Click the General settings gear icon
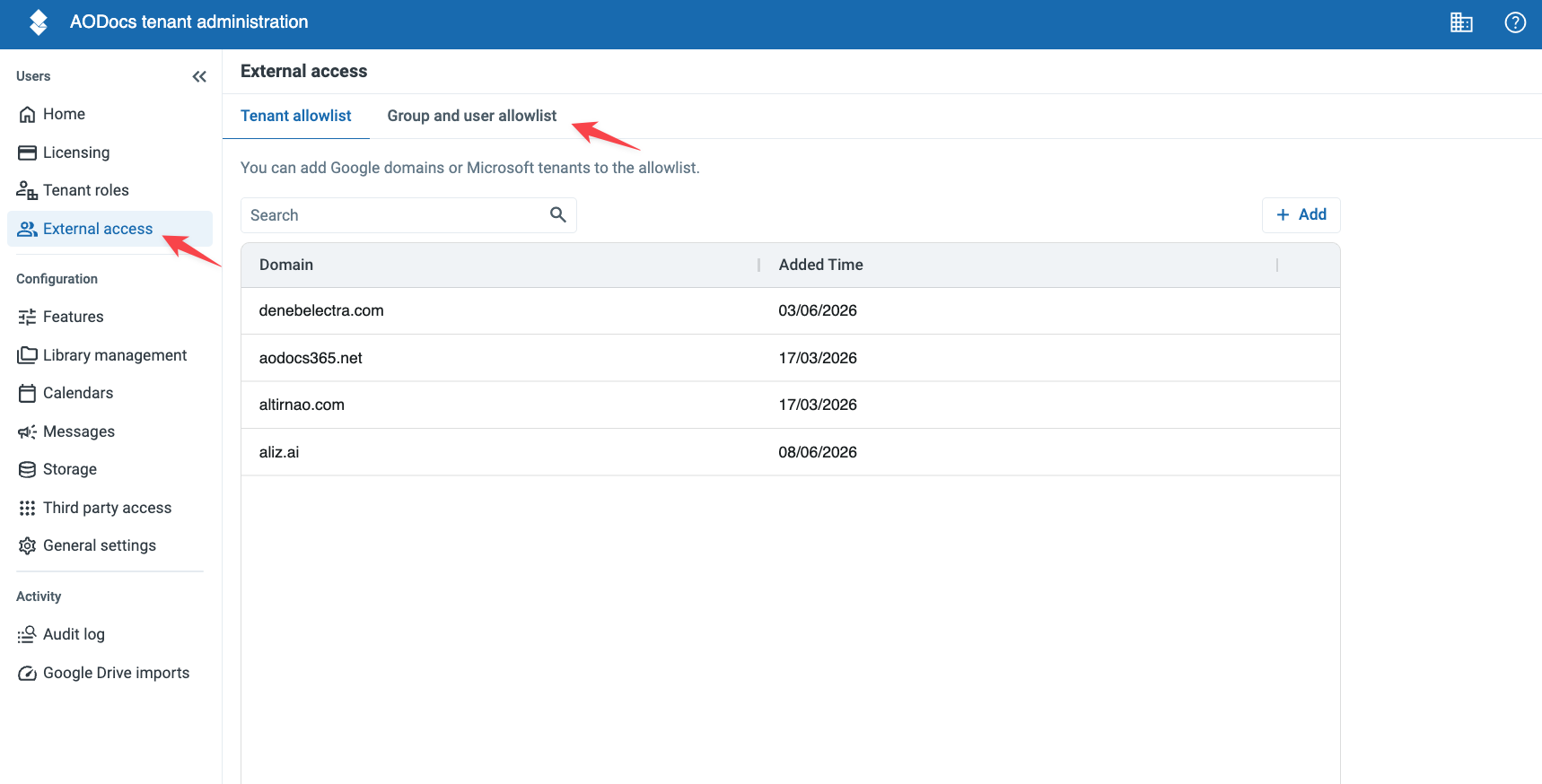 click(28, 545)
